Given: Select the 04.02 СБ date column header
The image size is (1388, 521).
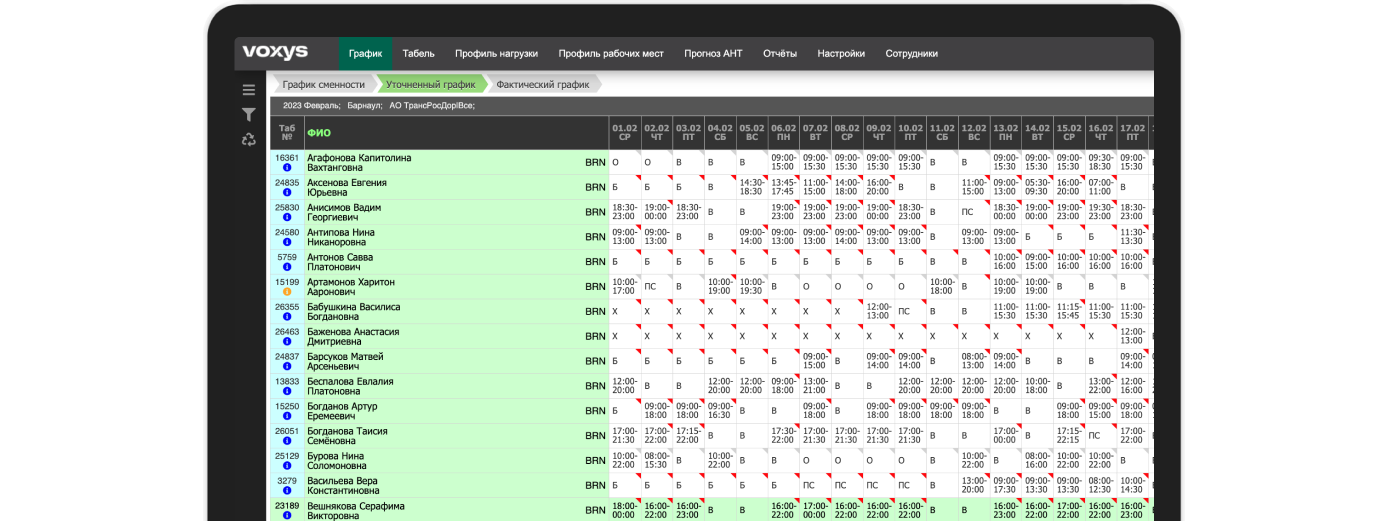Looking at the screenshot, I should click(720, 133).
